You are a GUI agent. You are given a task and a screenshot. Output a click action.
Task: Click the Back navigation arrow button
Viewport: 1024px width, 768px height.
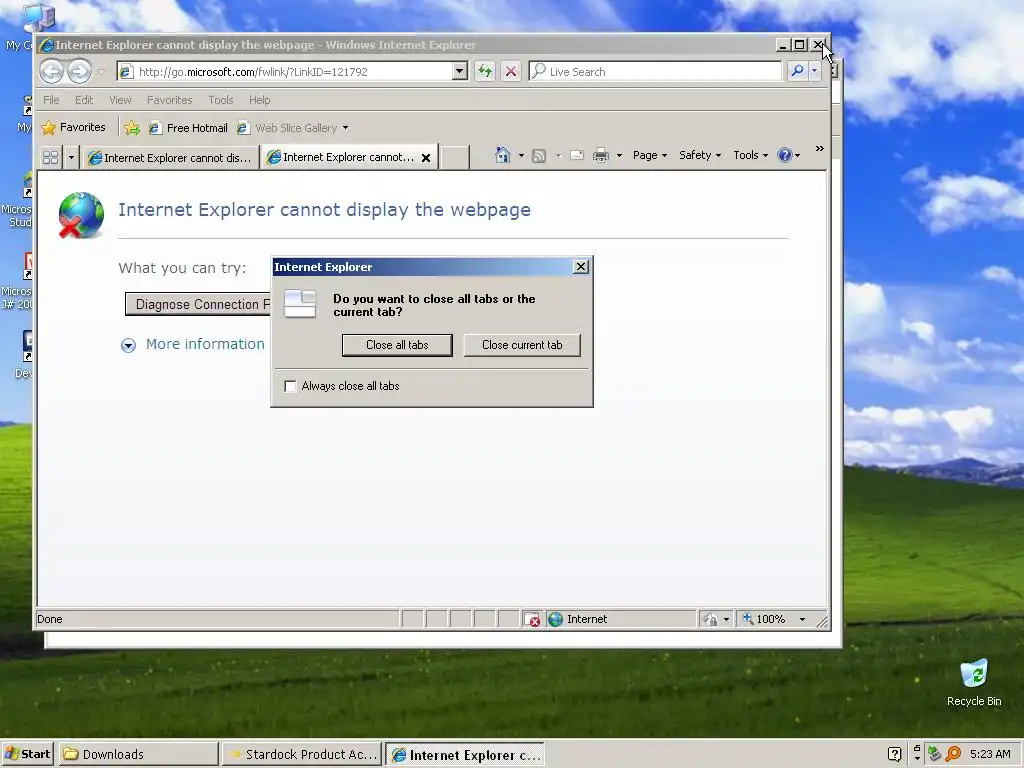(52, 71)
